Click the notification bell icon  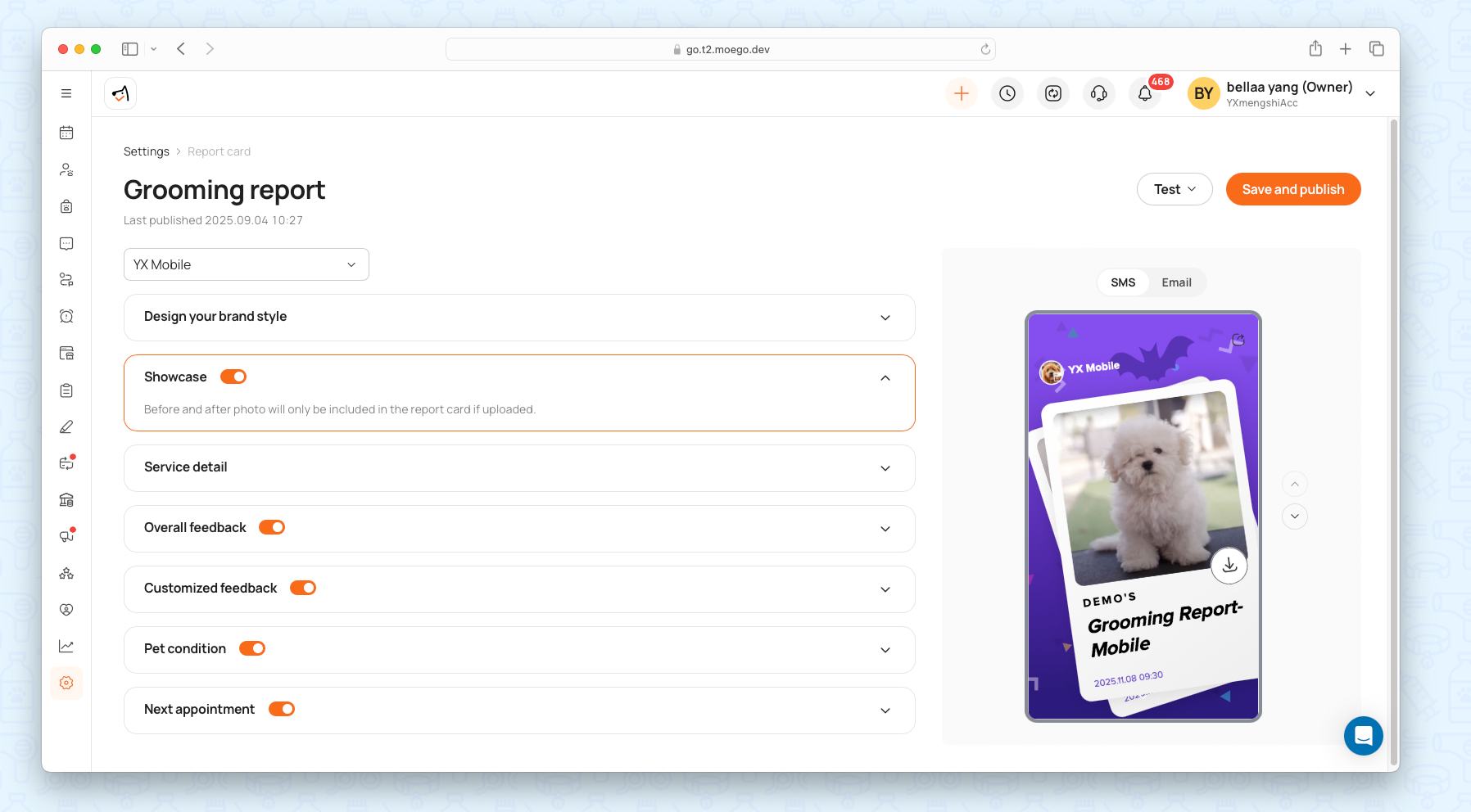click(x=1145, y=93)
